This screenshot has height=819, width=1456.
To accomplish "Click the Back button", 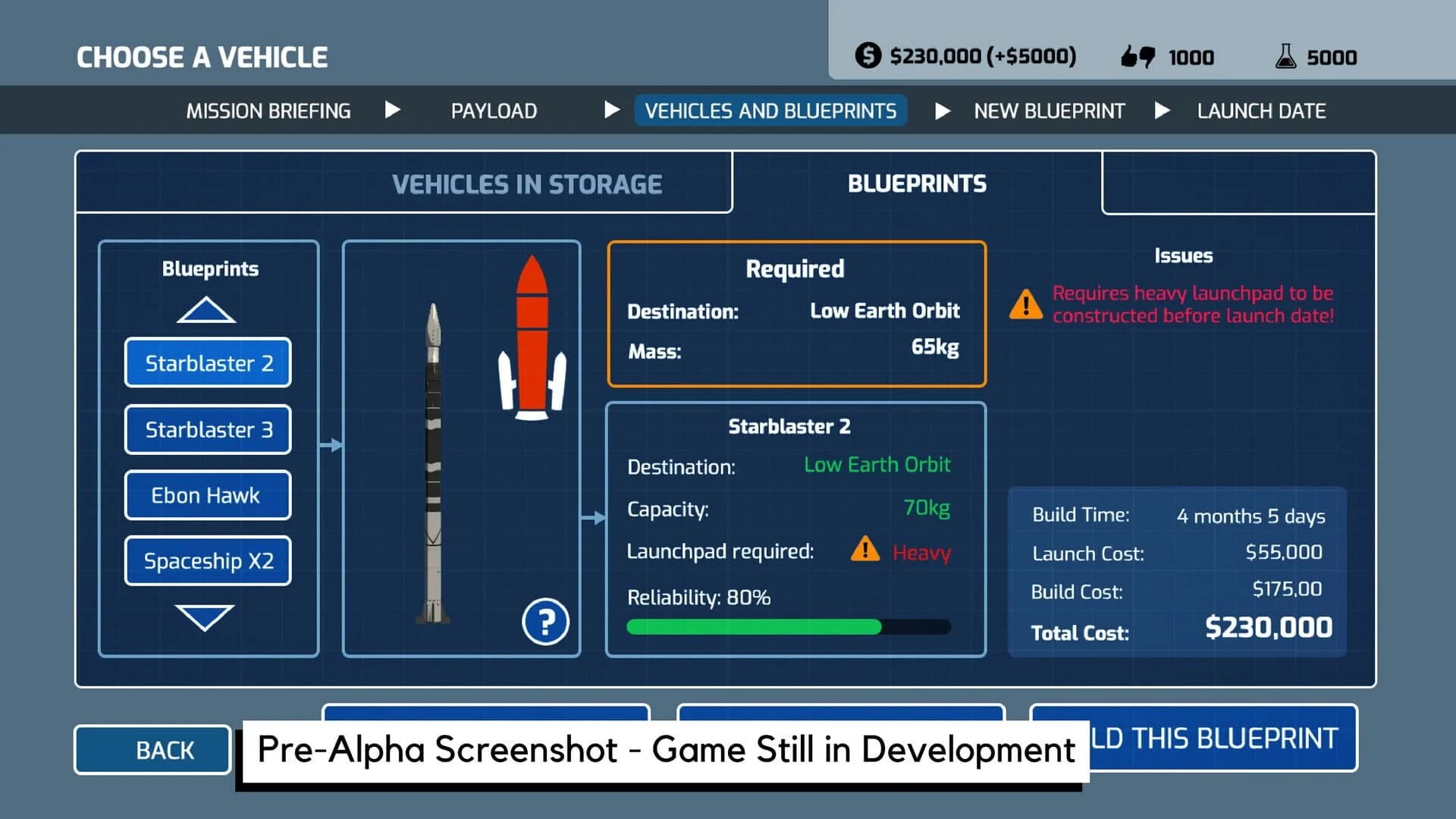I will click(x=151, y=749).
